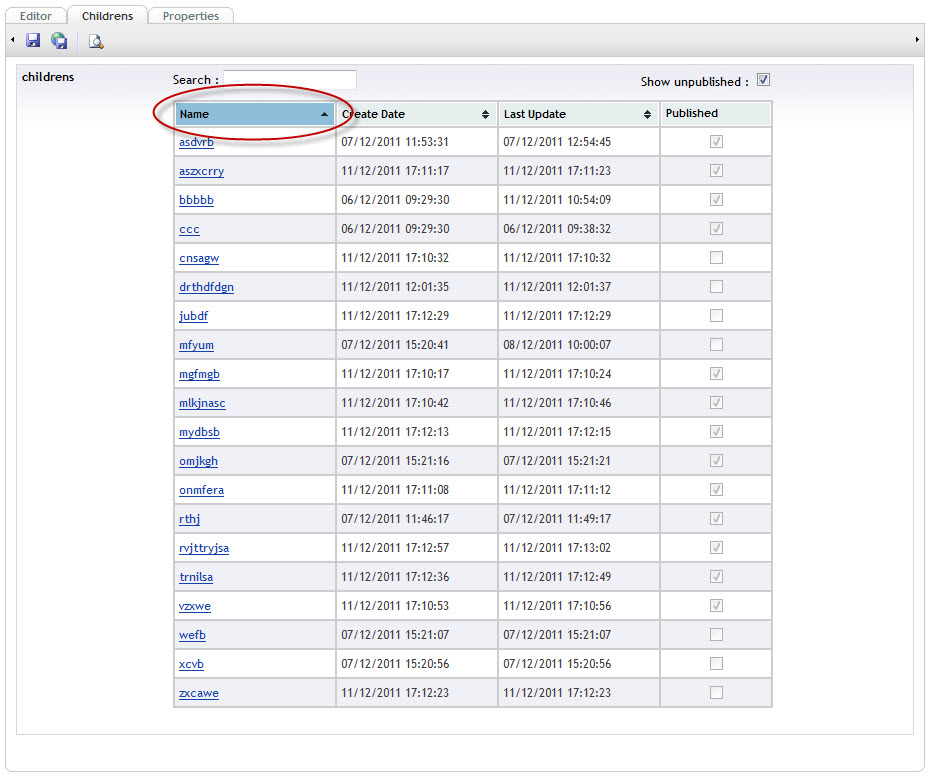Click the Published checkbox for jubdf
933x779 pixels.
point(716,315)
